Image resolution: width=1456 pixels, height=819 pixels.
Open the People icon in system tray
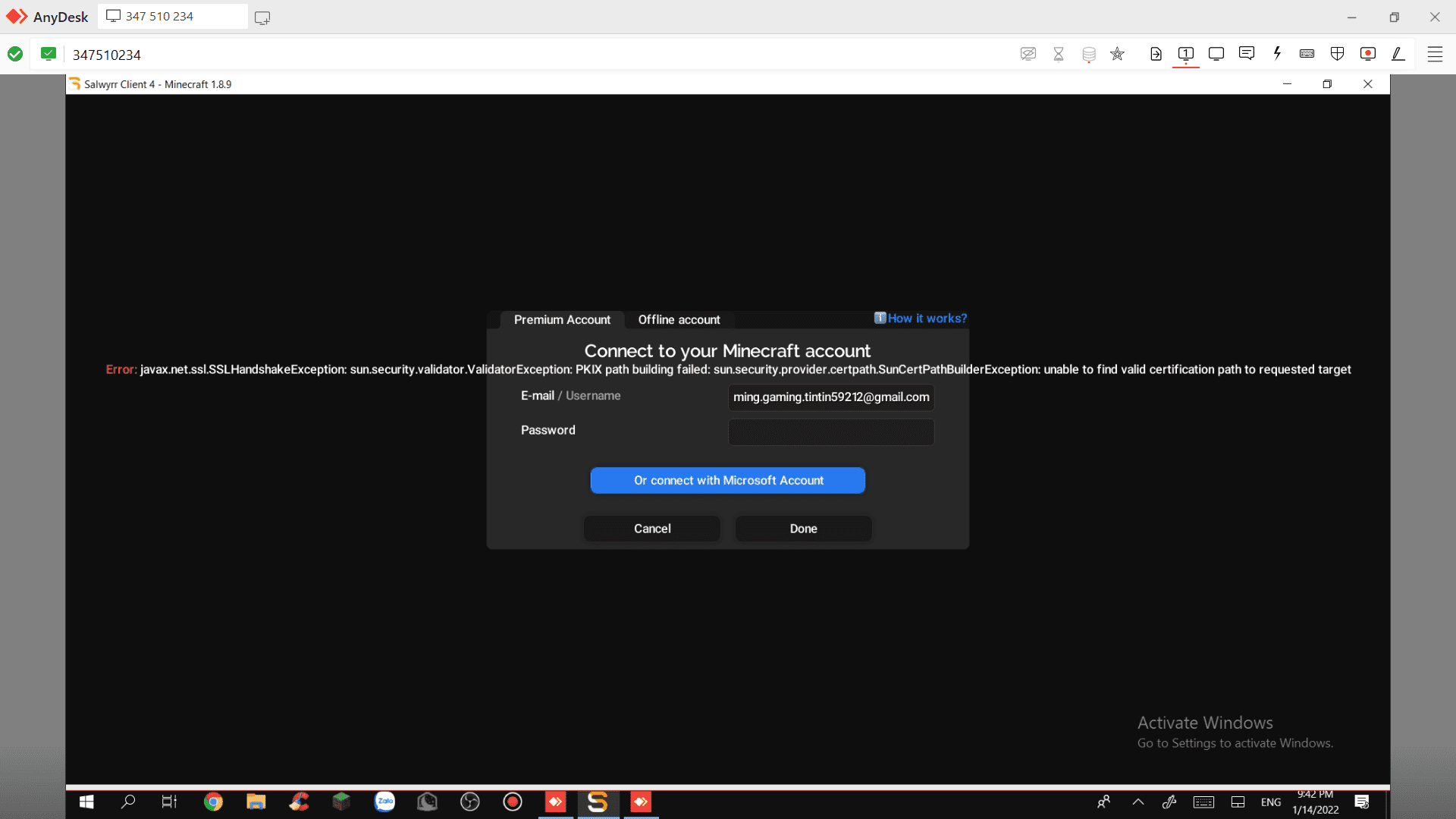[x=1104, y=802]
